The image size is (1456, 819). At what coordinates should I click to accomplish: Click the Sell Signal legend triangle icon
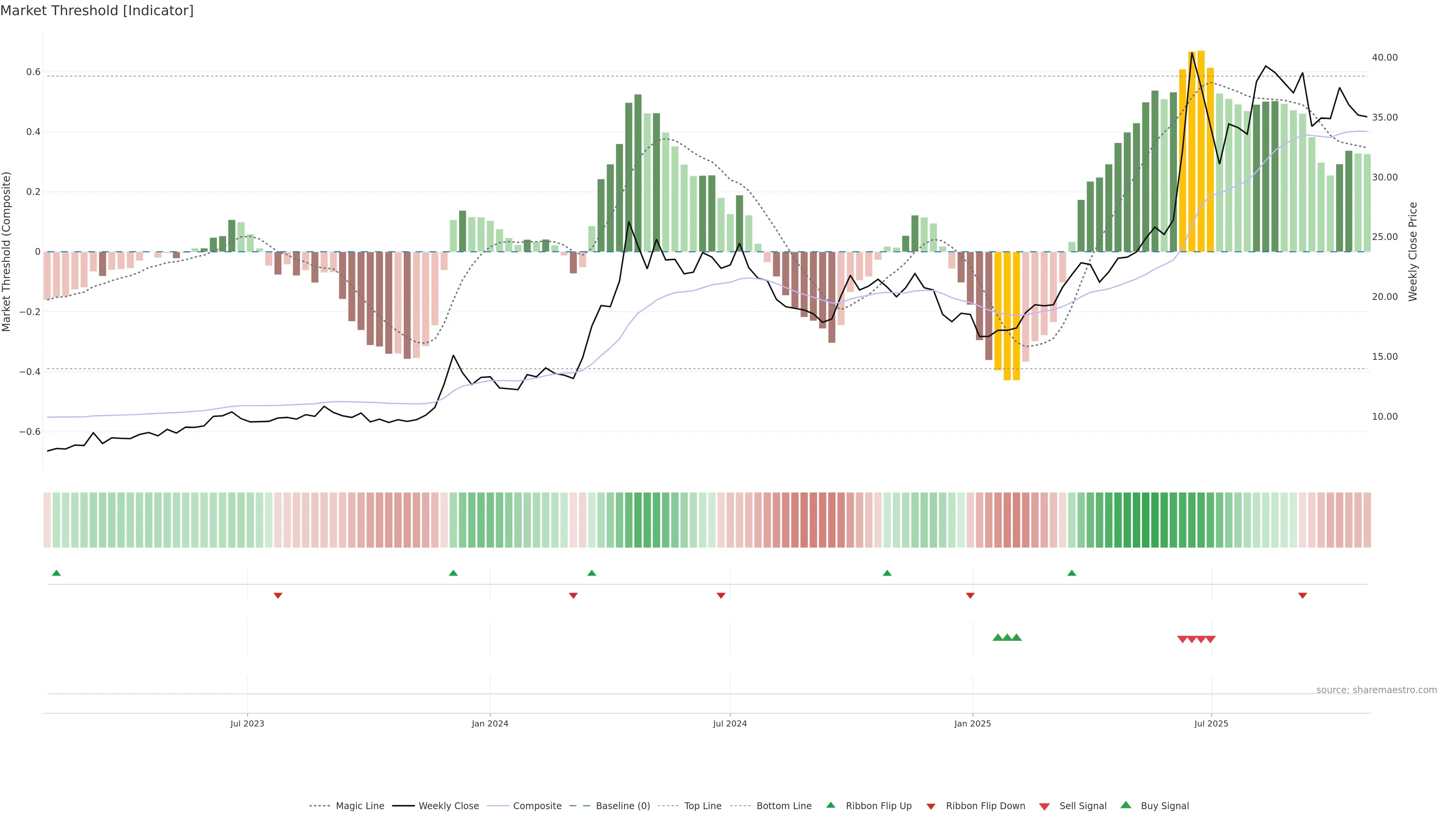point(1044,806)
